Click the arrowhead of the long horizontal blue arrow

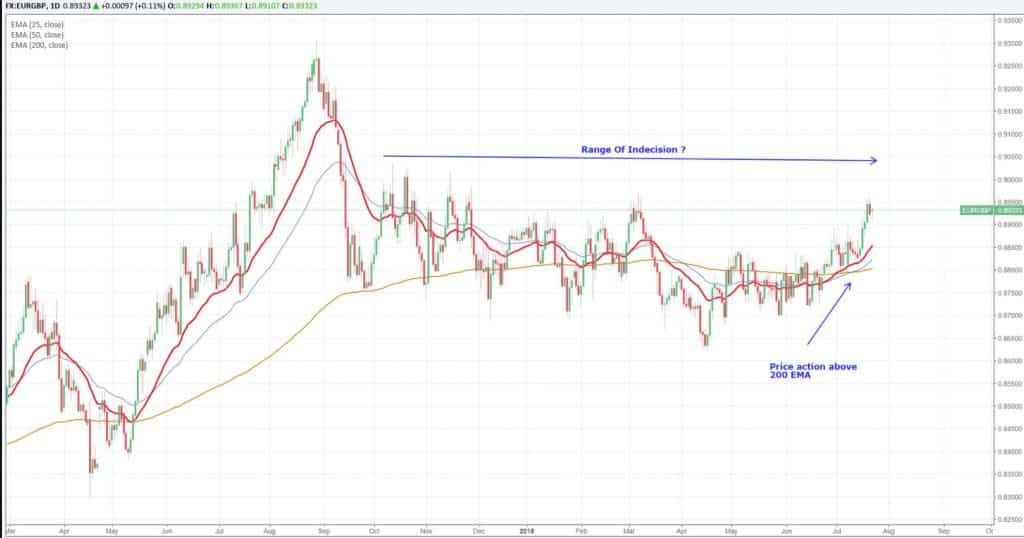tap(875, 160)
